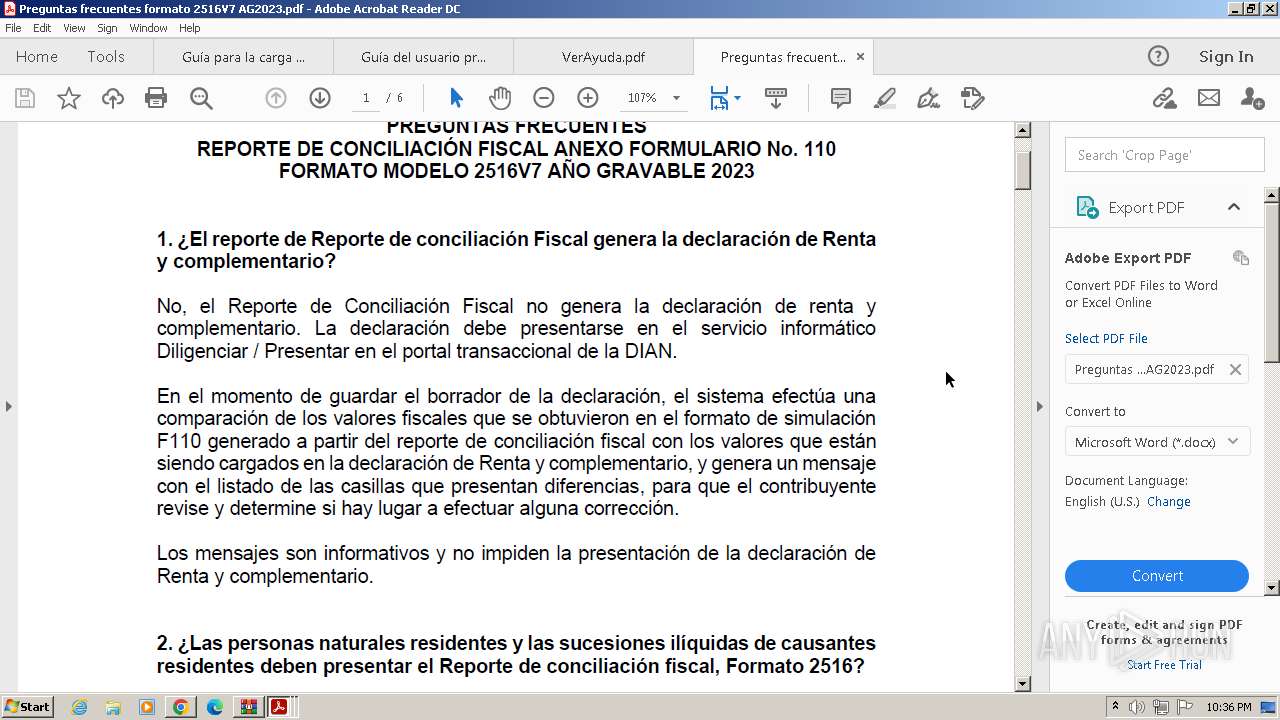Viewport: 1280px width, 720px height.
Task: Open Microsoft Edge from the taskbar
Action: (x=214, y=707)
